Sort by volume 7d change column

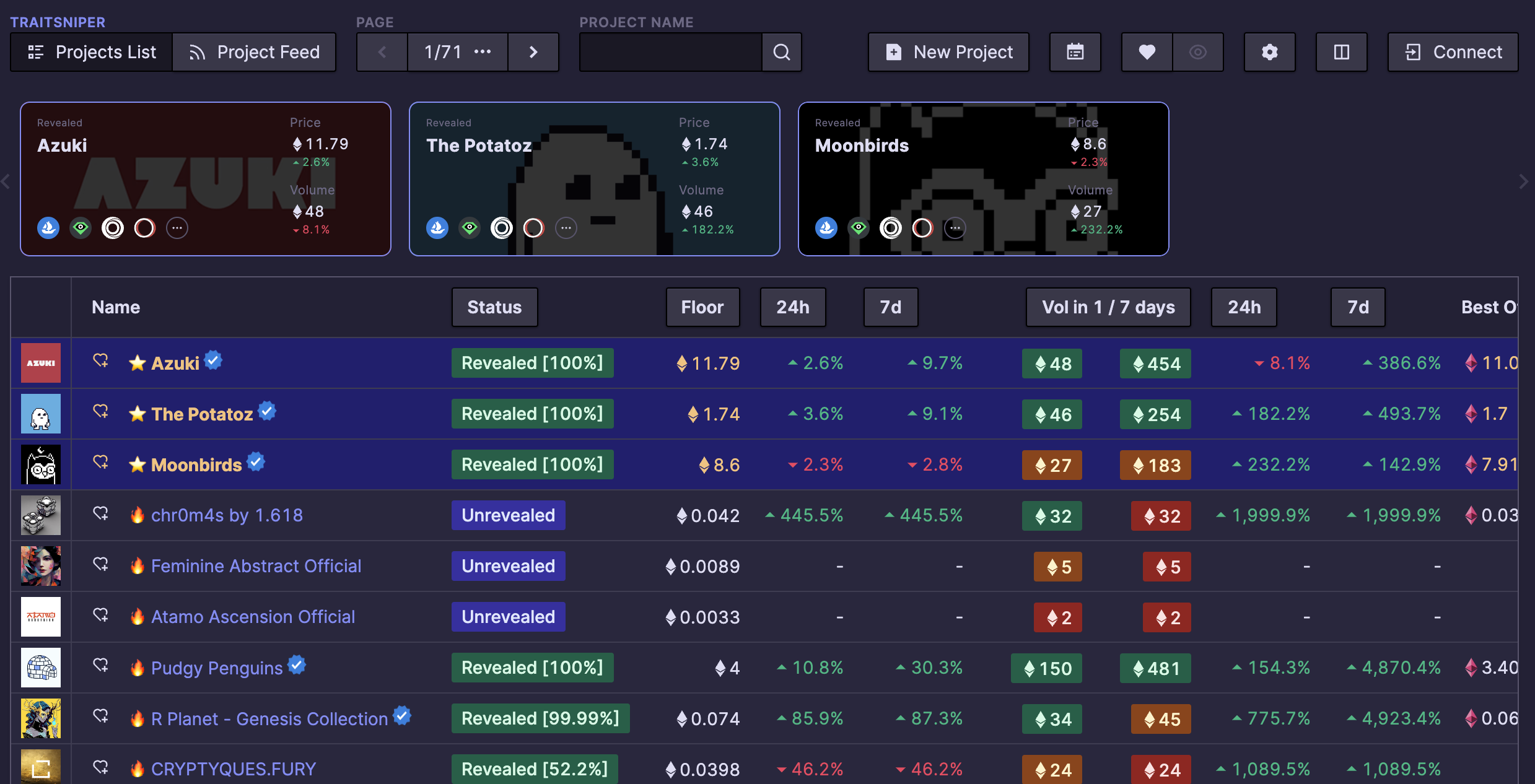coord(1358,307)
